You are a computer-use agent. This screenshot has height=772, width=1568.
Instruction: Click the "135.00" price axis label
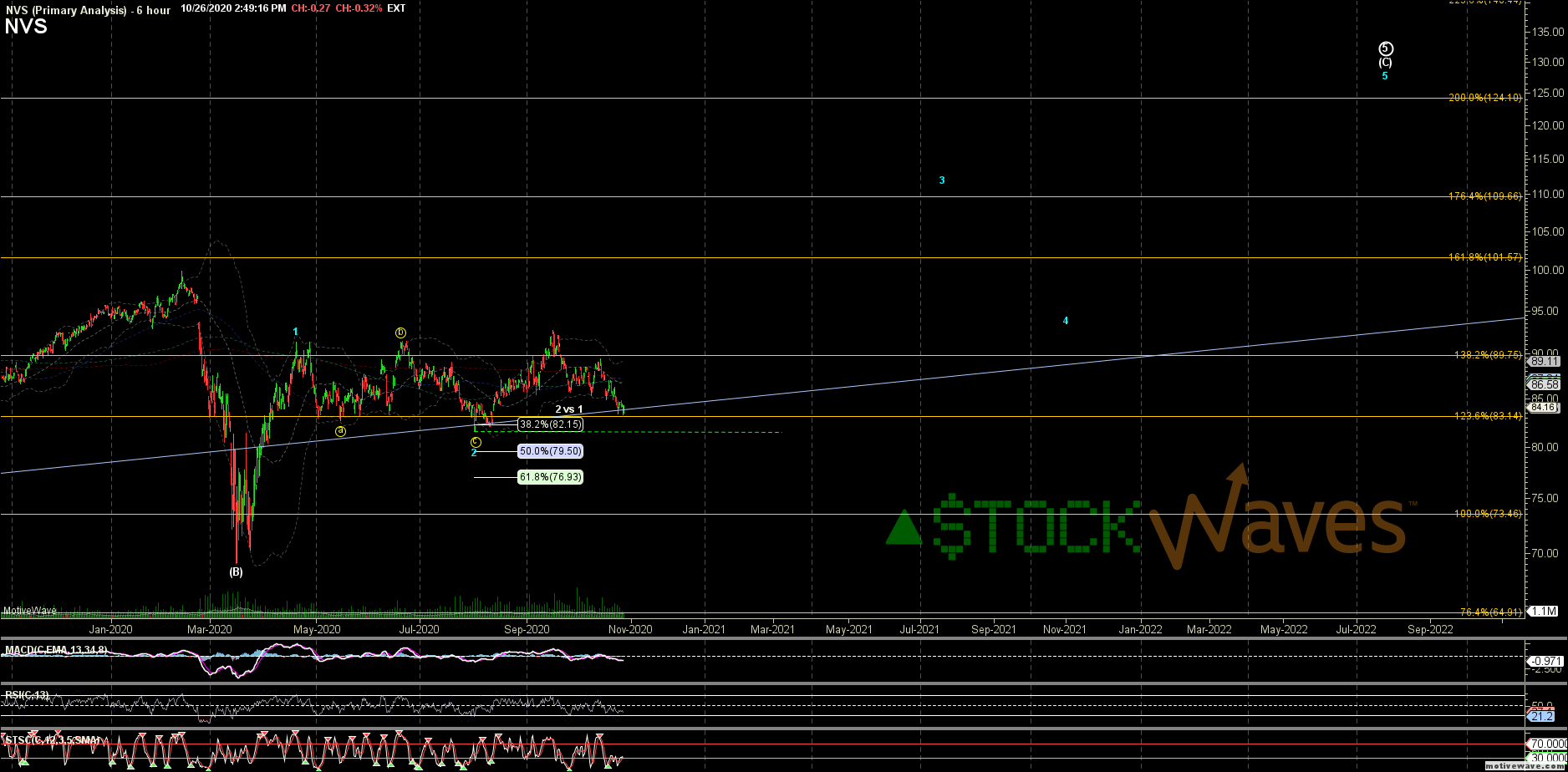[1548, 32]
